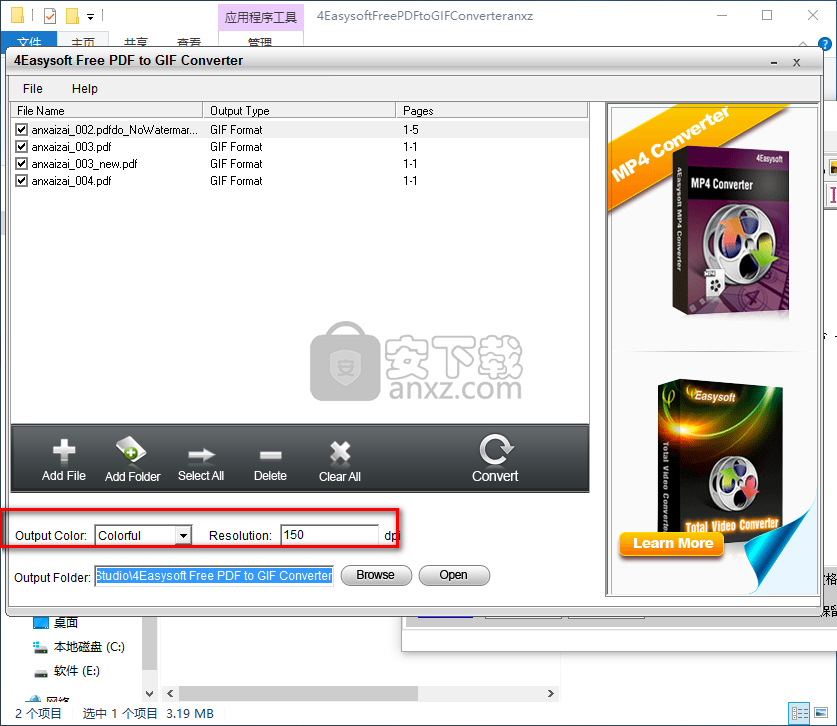Click the Clear All cross icon
The image size is (837, 726).
point(340,452)
